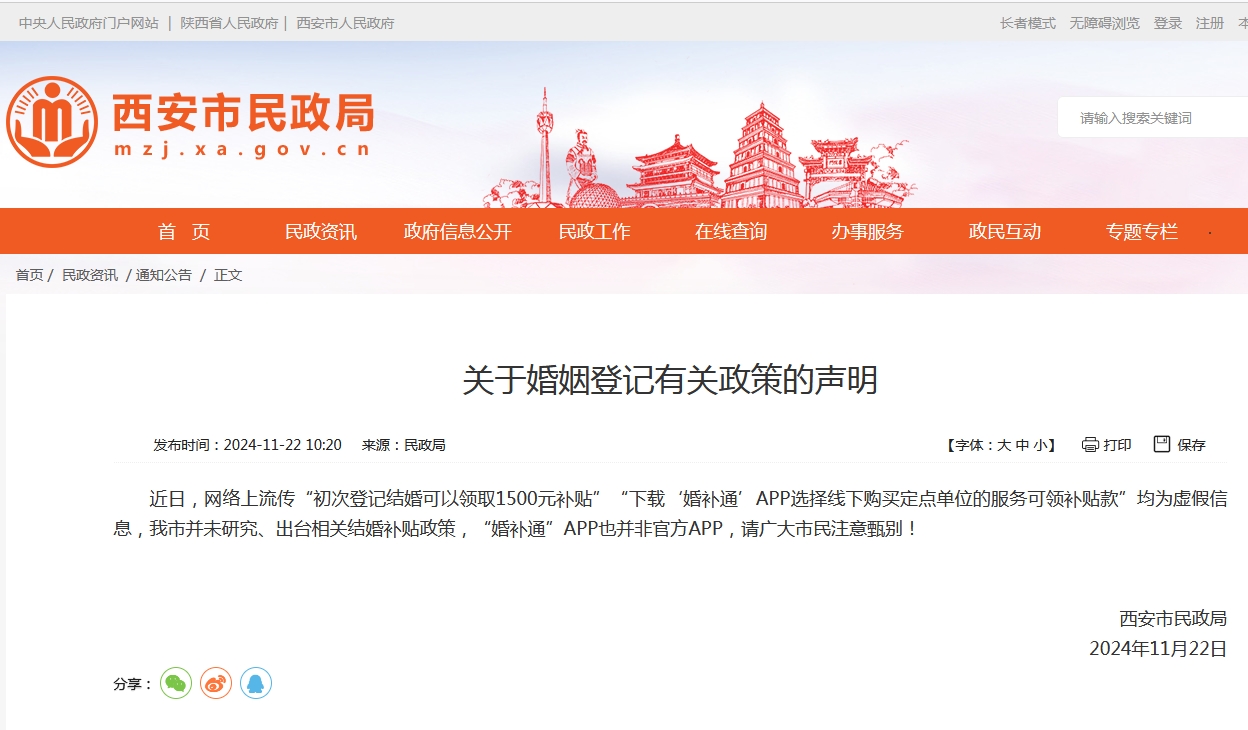Open the 政府信息公开 menu
The width and height of the screenshot is (1248, 730).
tap(458, 232)
